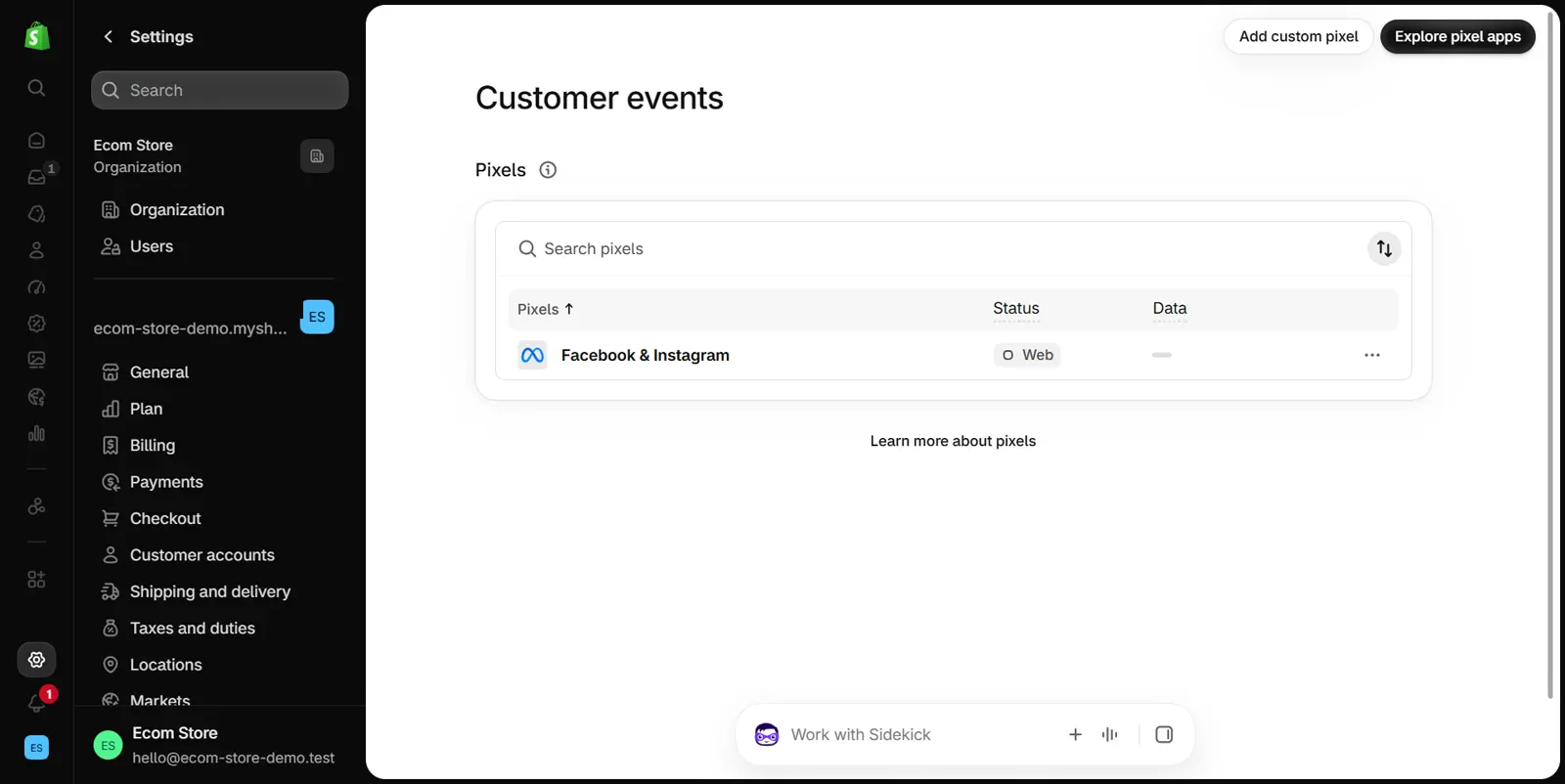Click the Shopify logo icon

tap(36, 36)
